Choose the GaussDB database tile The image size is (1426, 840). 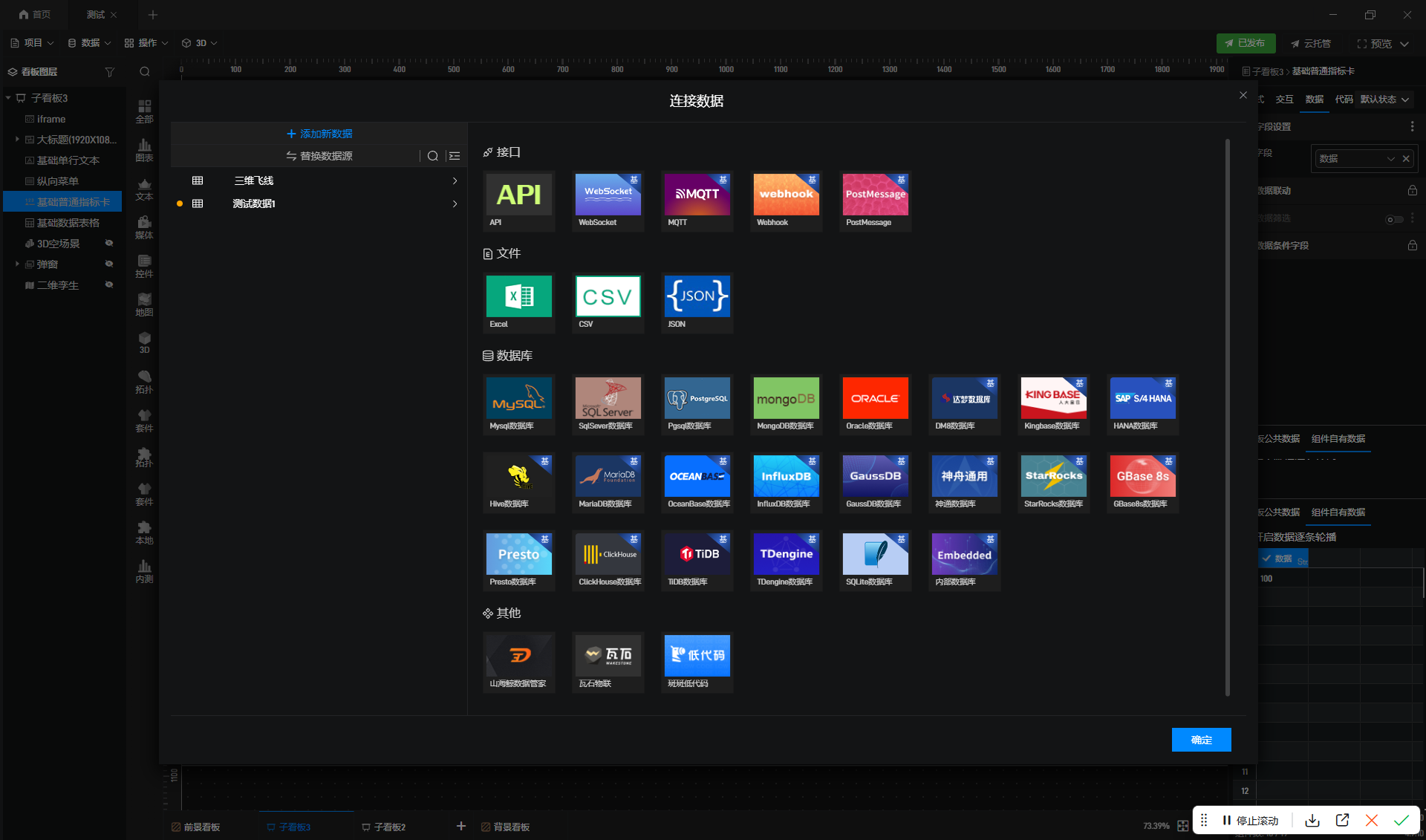(875, 482)
